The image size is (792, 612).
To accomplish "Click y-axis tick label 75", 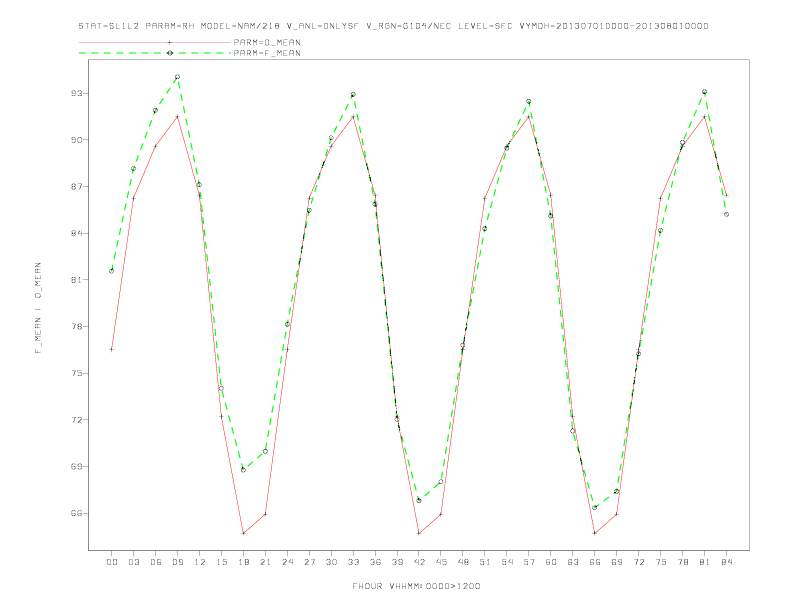I will [77, 373].
